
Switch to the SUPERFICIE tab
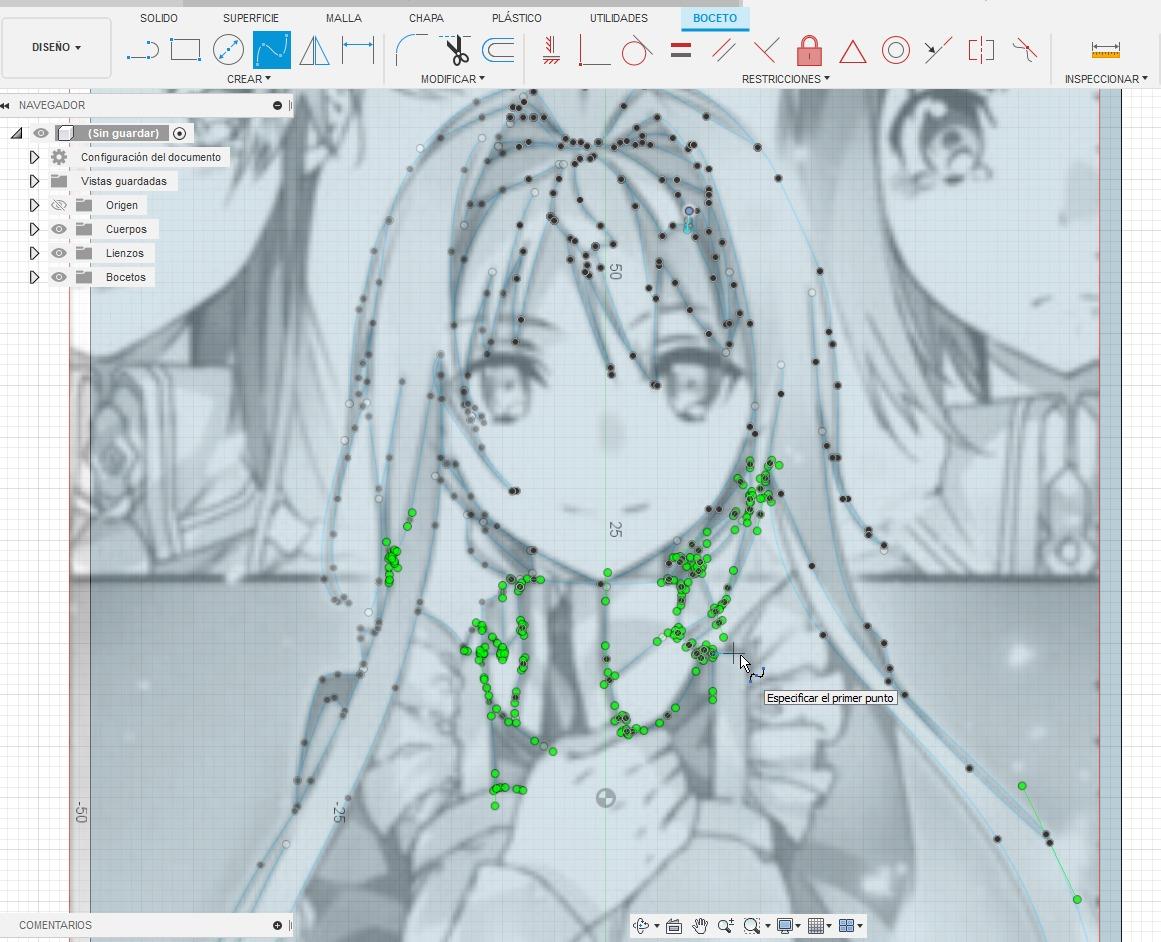point(251,18)
